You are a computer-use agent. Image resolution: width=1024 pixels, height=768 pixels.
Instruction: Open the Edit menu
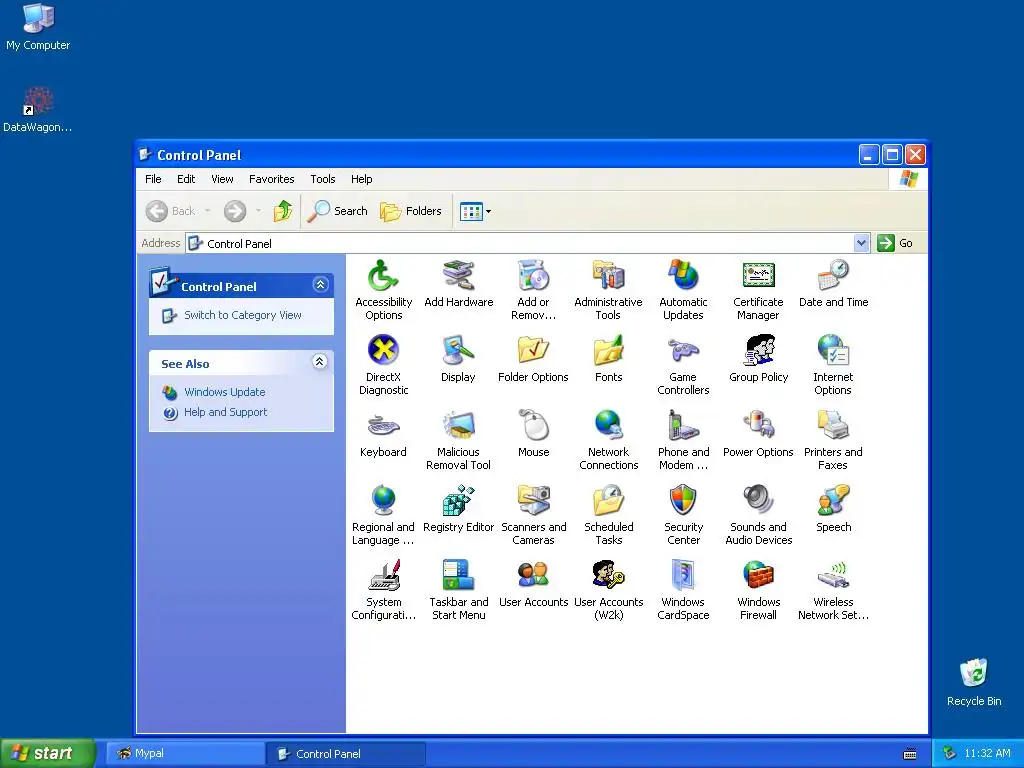click(x=186, y=179)
